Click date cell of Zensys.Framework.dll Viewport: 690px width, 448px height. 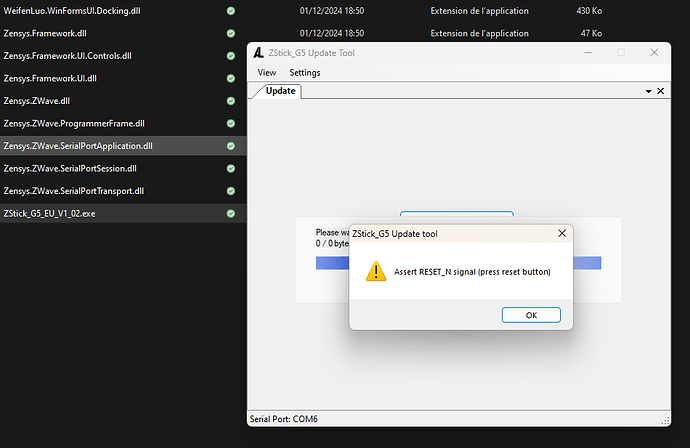click(332, 33)
